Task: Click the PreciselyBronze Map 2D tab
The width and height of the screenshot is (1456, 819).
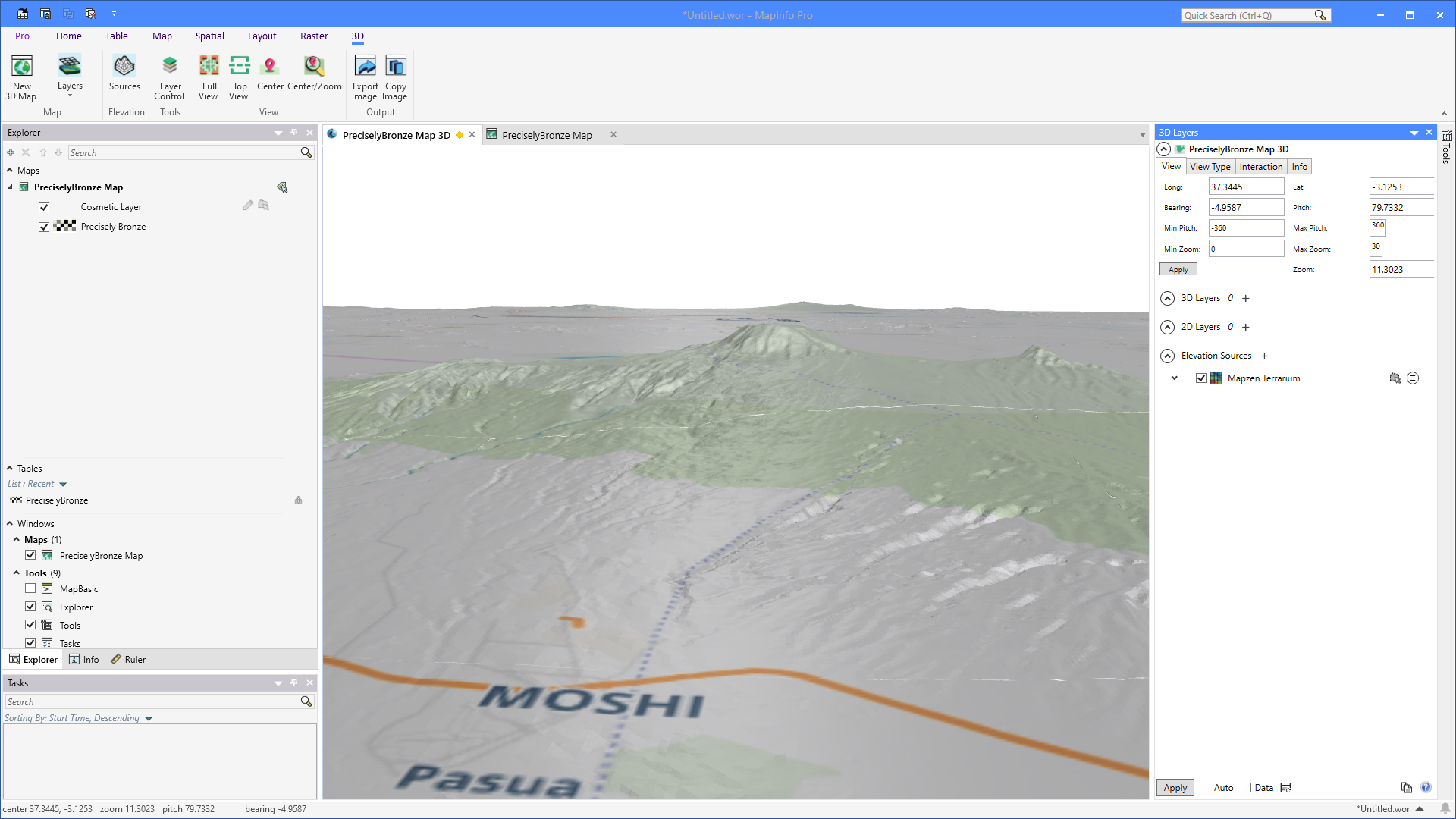Action: point(548,135)
